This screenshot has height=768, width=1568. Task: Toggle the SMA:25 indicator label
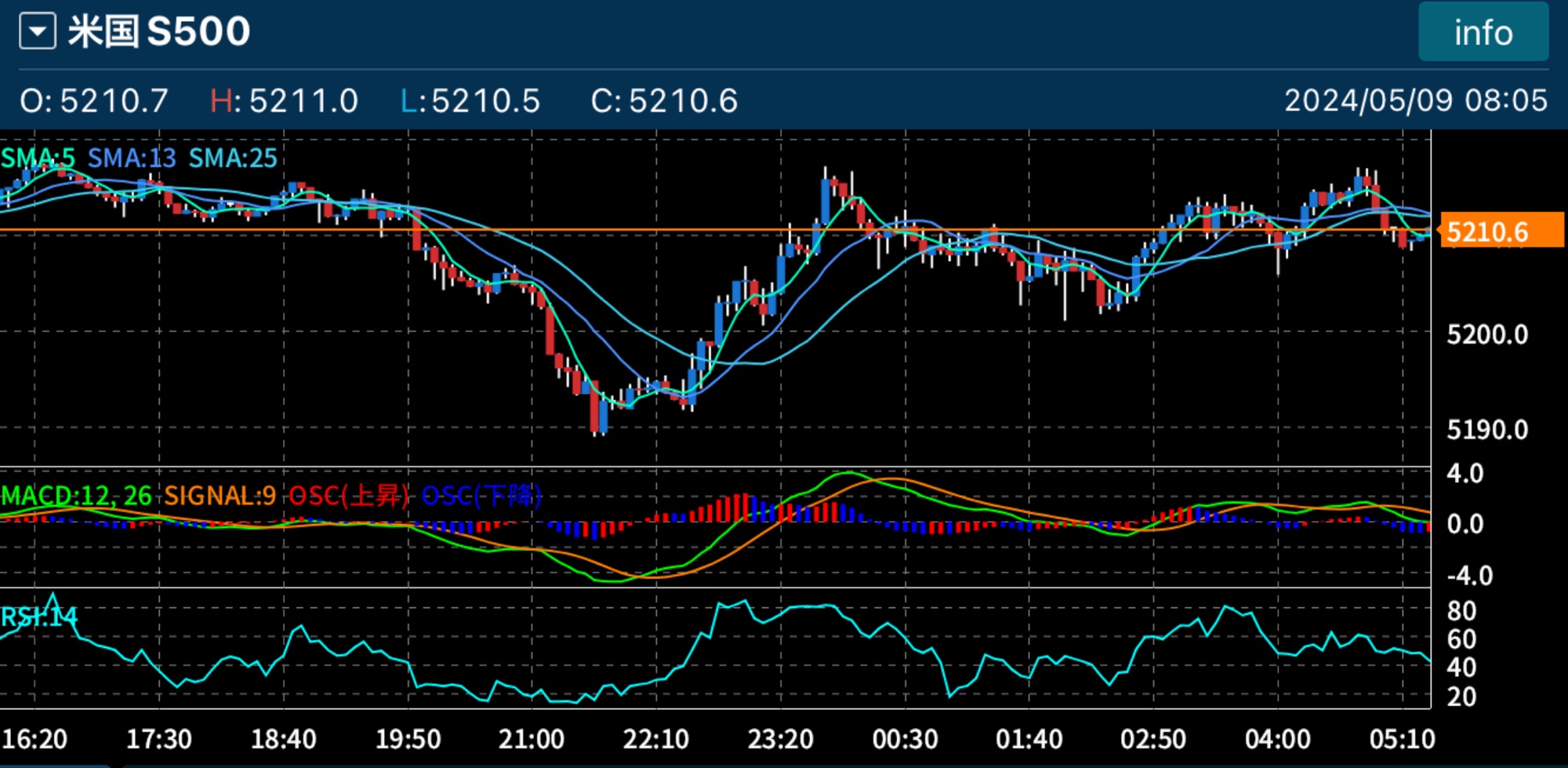233,158
